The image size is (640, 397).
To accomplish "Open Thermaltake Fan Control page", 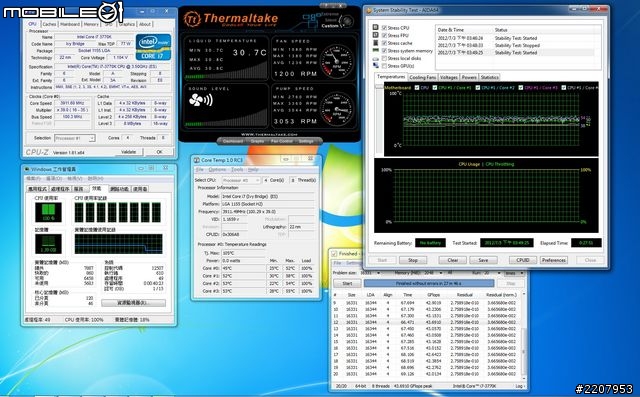I will pos(281,141).
